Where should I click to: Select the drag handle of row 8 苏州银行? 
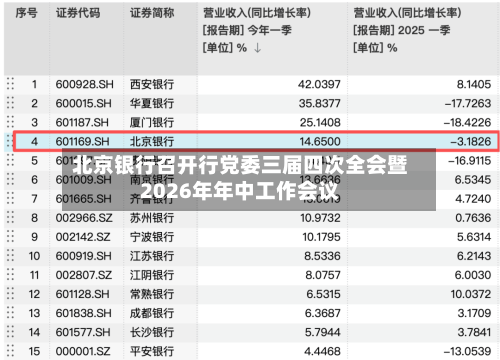[10, 217]
